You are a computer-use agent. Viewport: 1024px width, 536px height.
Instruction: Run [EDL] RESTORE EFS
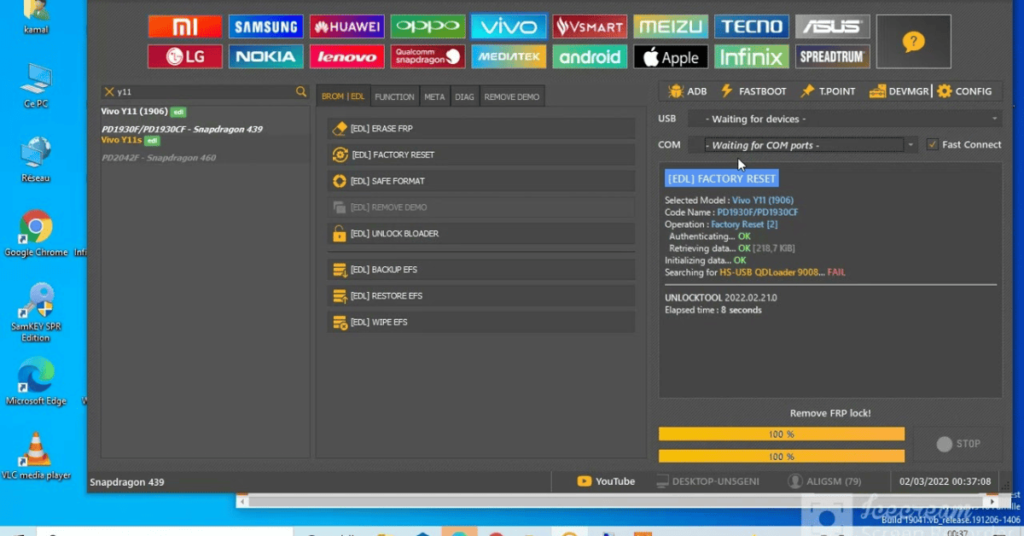point(481,296)
